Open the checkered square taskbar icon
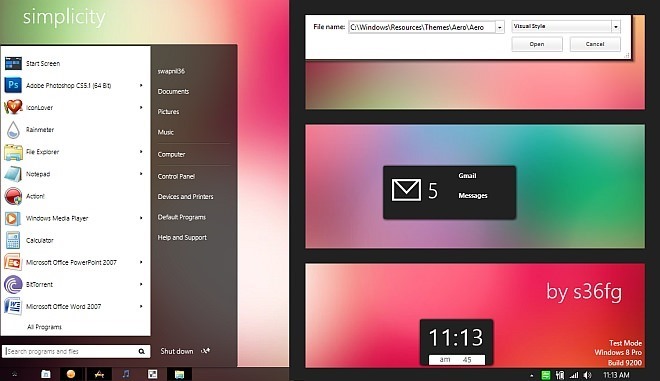The image size is (660, 381). click(x=152, y=374)
